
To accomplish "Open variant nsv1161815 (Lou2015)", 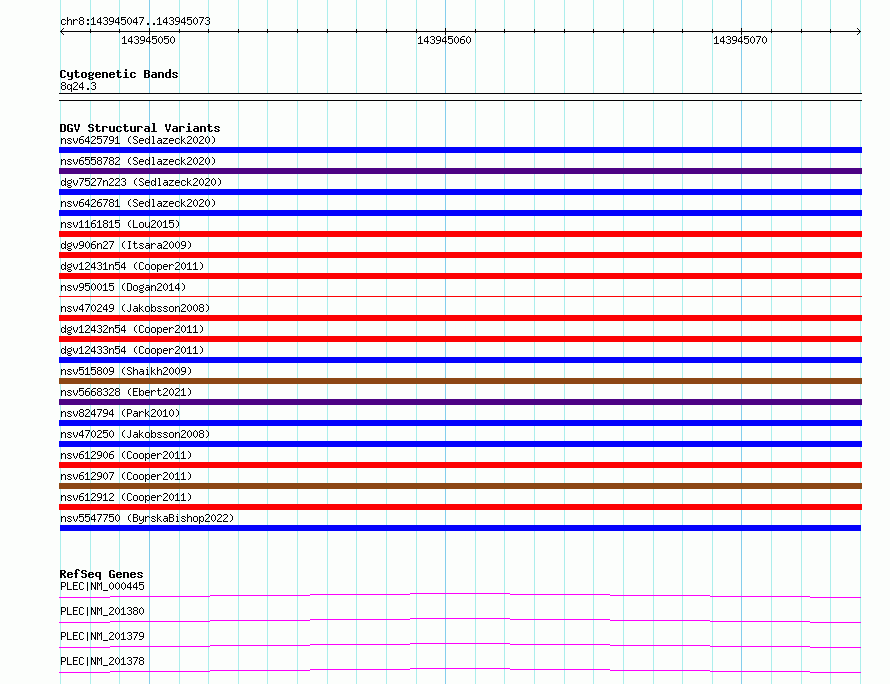I will point(120,224).
